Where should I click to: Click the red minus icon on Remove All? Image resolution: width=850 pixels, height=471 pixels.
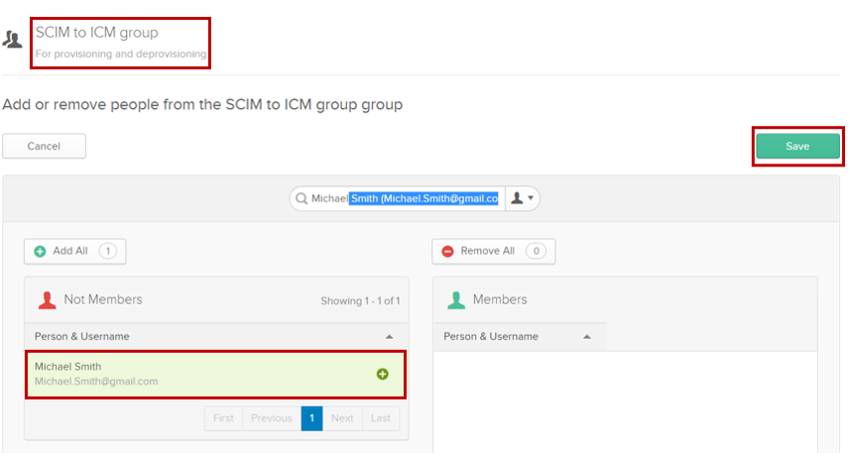pyautogui.click(x=448, y=251)
